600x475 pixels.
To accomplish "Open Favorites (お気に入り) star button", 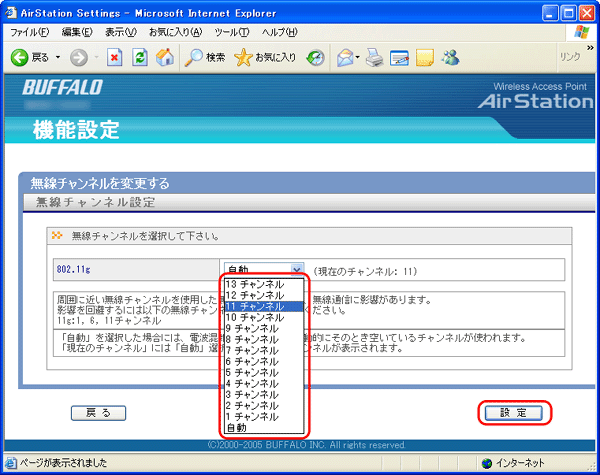I will tap(264, 57).
